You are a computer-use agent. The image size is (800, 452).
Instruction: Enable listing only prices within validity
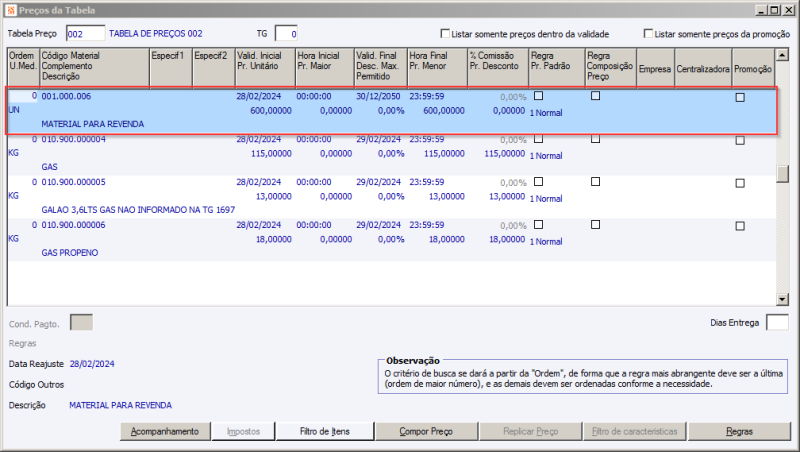(x=445, y=33)
